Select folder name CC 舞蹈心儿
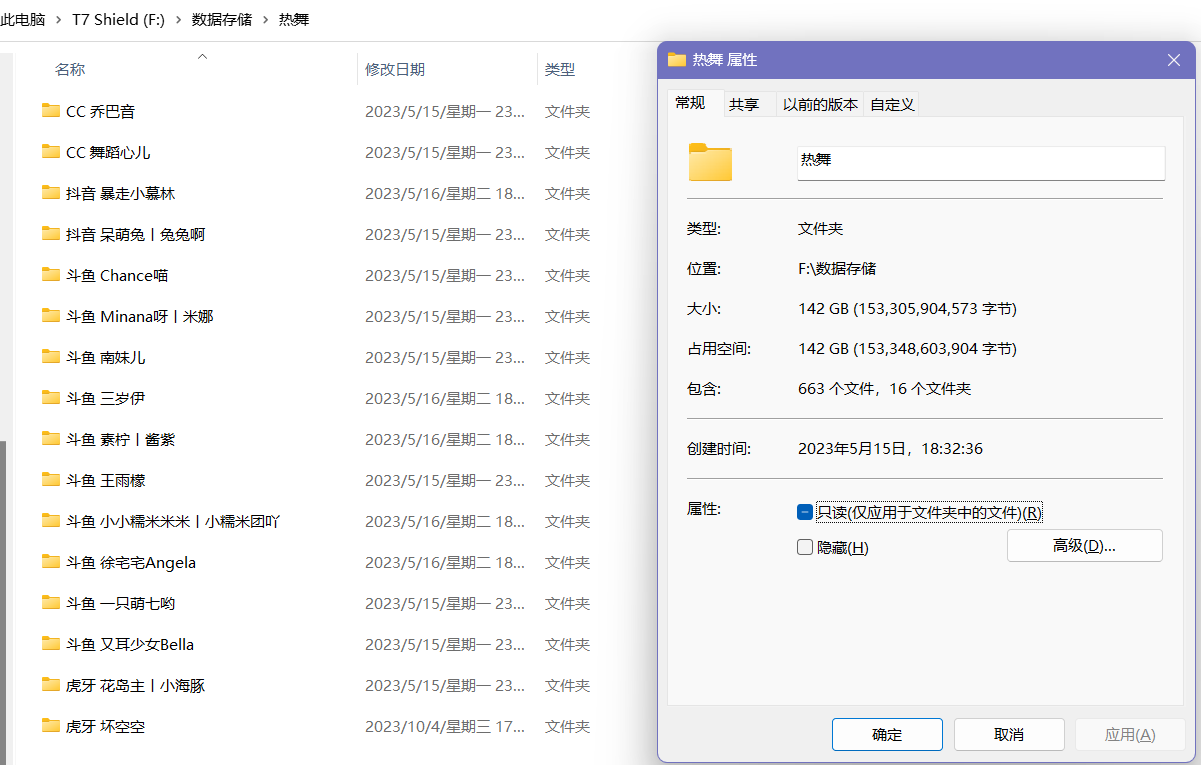 point(108,152)
